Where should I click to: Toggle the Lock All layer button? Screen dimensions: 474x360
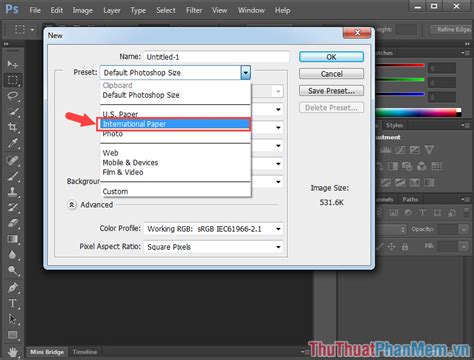[x=405, y=247]
